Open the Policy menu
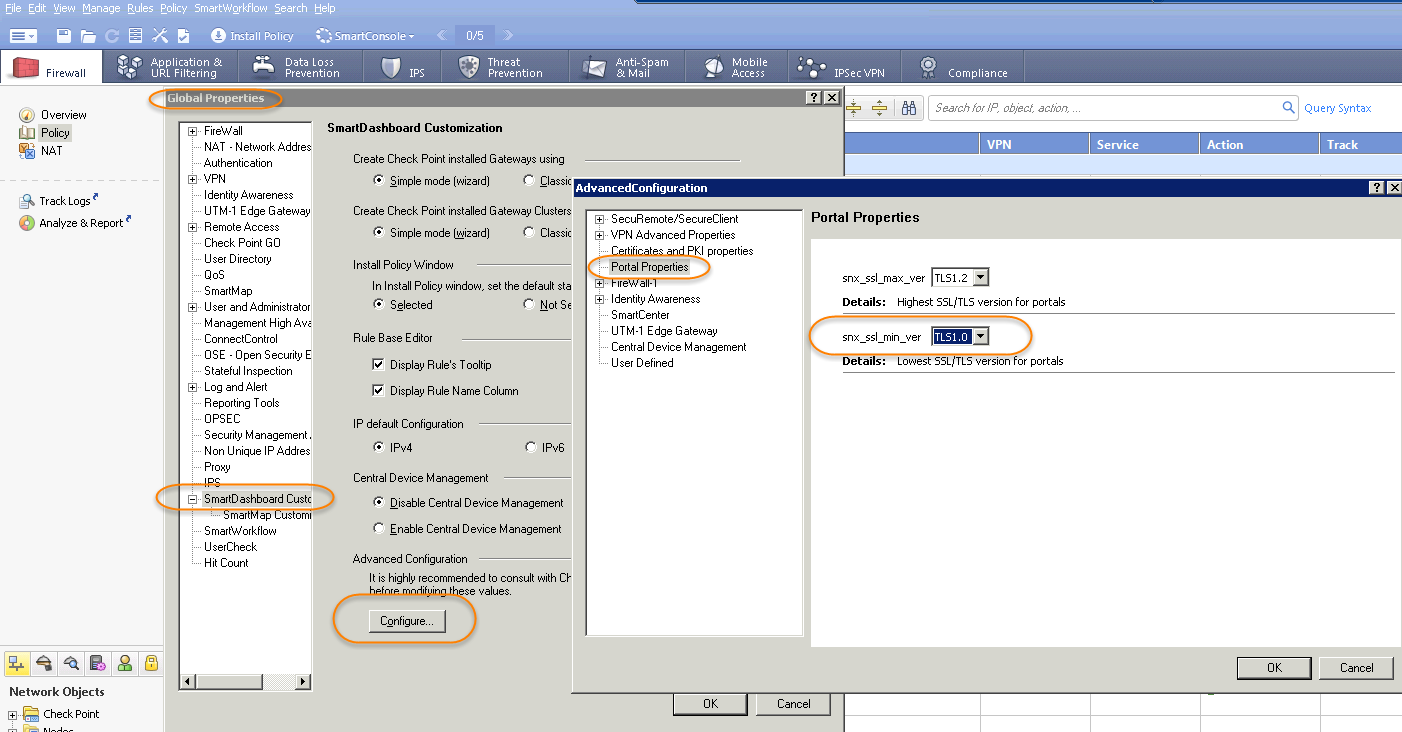Screen dimensions: 1402x732 [173, 8]
